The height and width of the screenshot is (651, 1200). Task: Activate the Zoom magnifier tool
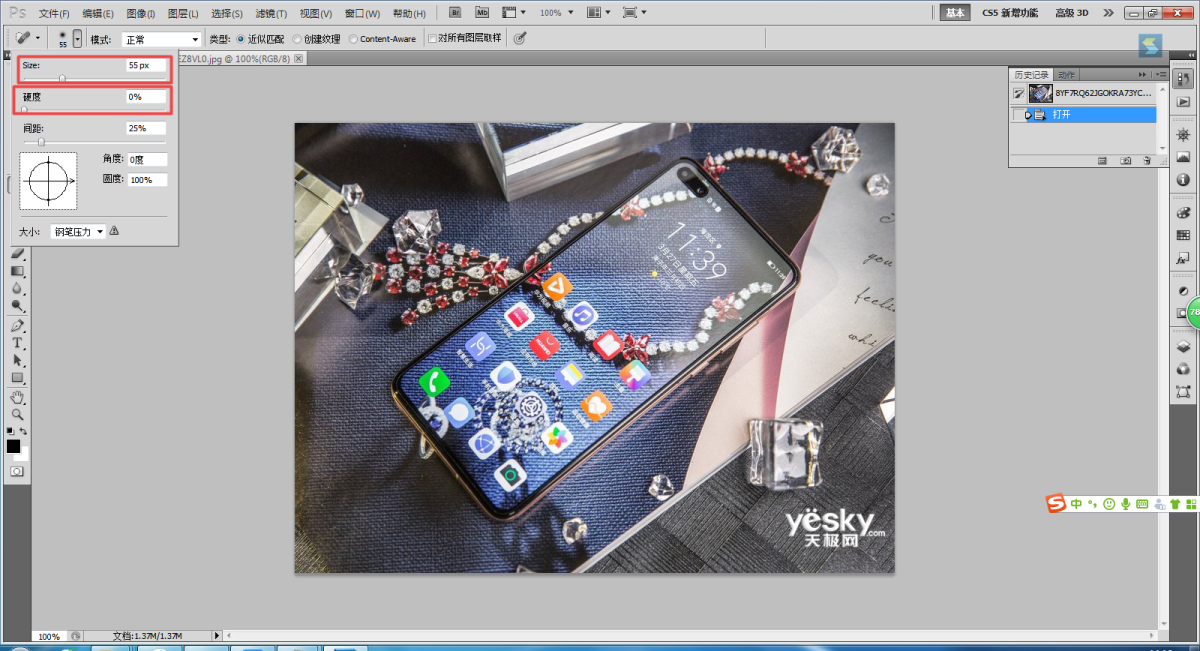17,414
